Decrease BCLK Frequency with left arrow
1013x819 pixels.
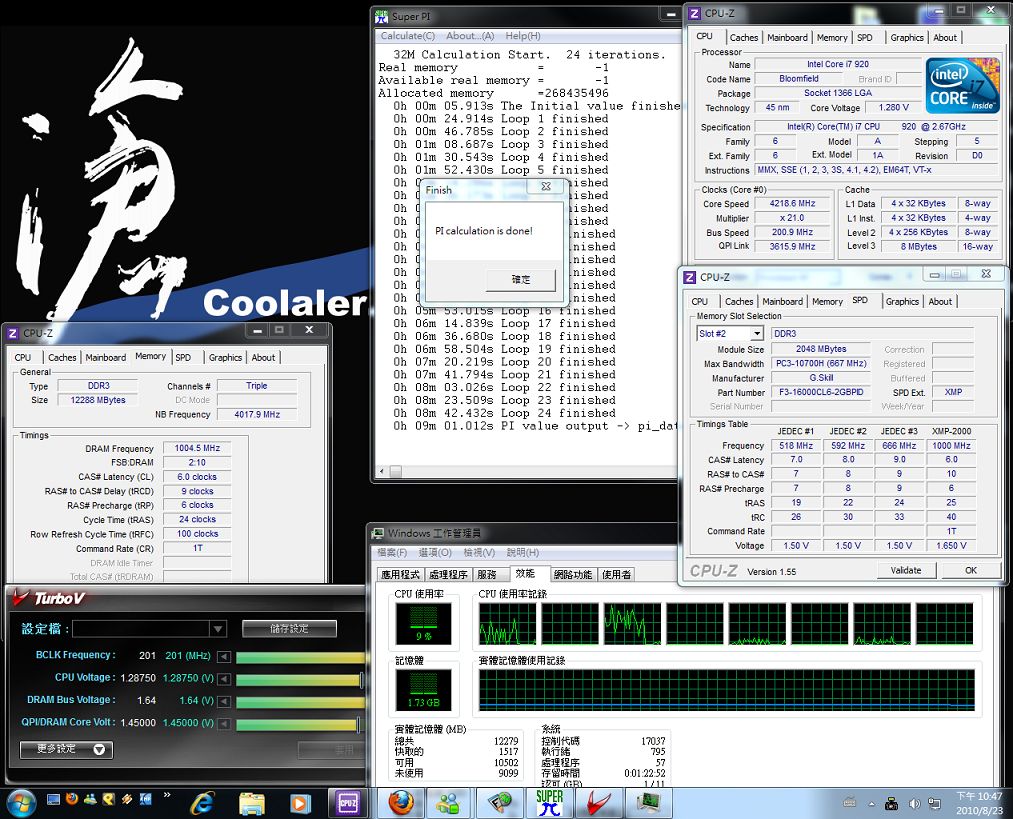point(224,657)
